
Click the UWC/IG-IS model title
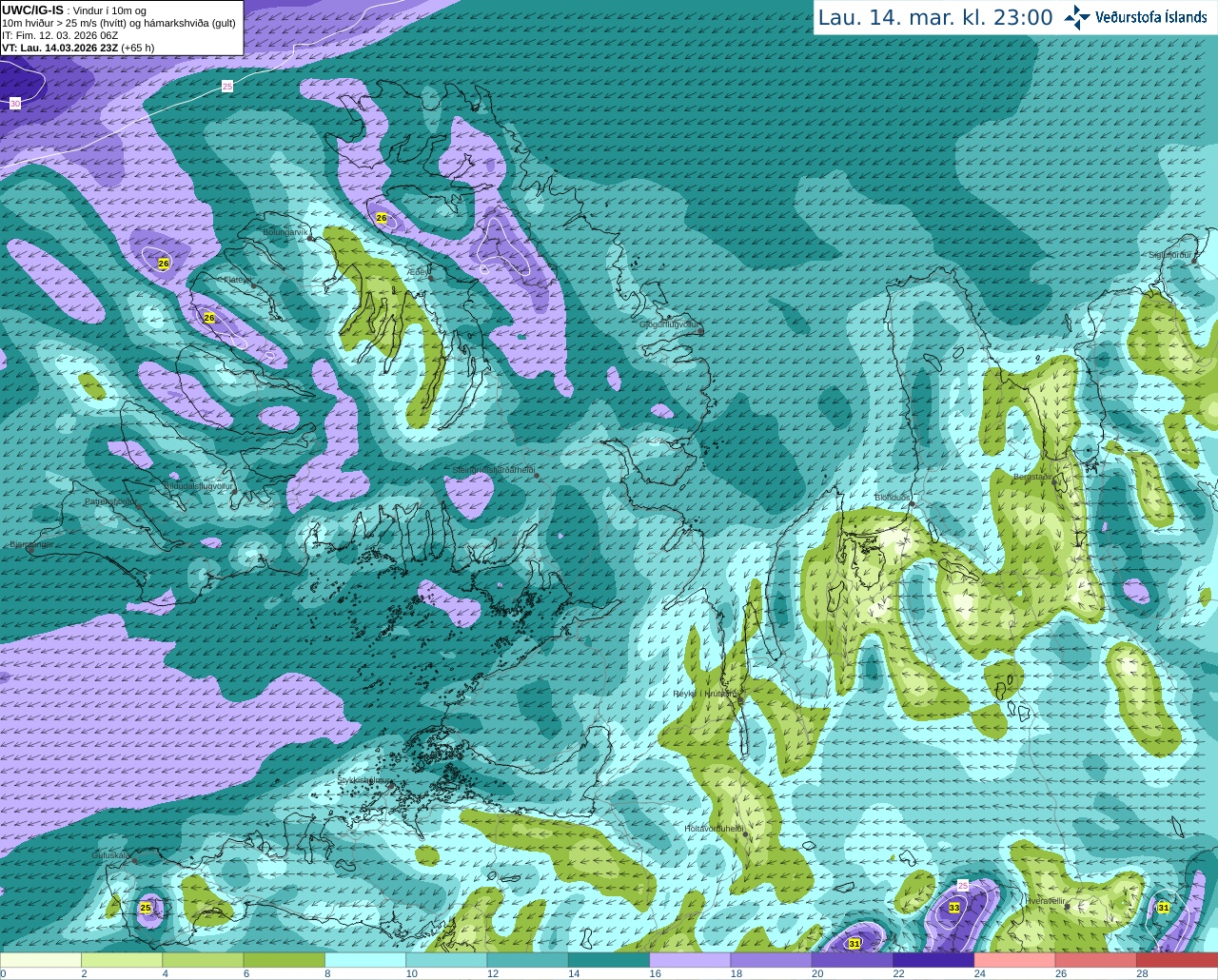(32, 10)
